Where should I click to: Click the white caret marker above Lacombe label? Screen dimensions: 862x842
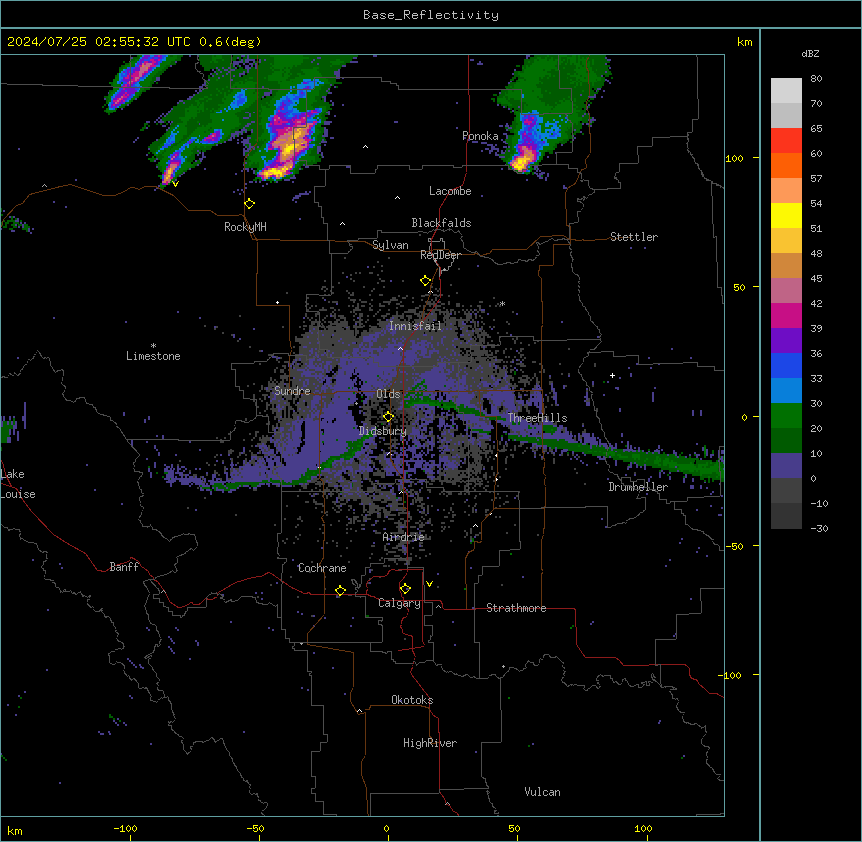pyautogui.click(x=397, y=197)
